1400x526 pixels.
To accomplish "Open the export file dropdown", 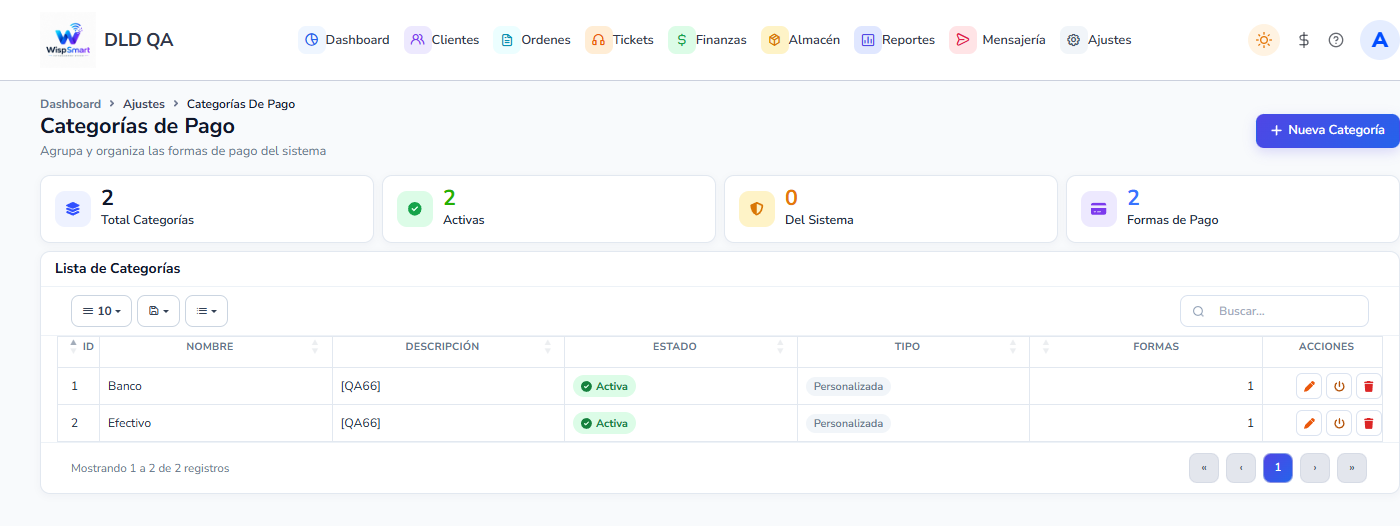I will pyautogui.click(x=158, y=311).
